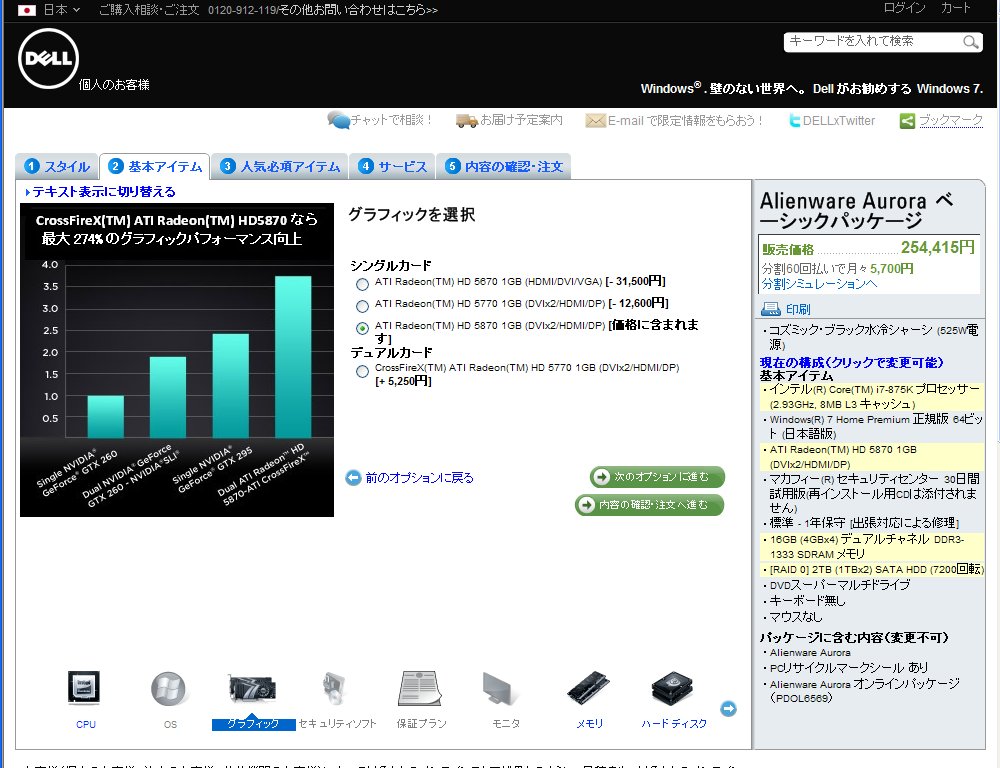Click the Windows 7 promotional banner text
The height and width of the screenshot is (768, 1000).
pyautogui.click(x=811, y=89)
